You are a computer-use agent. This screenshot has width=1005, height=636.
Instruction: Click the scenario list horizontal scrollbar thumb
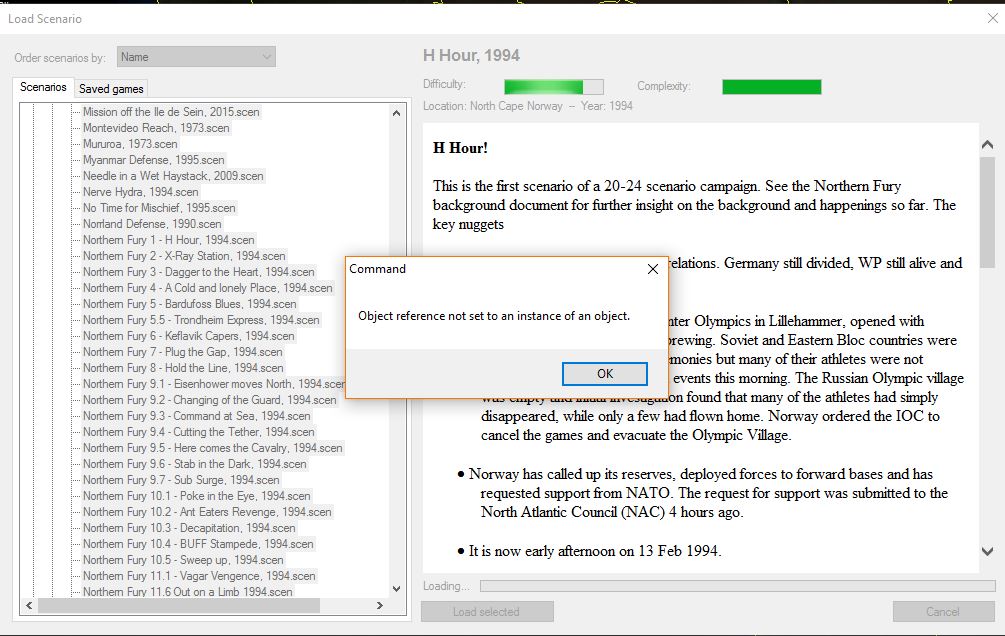coord(179,605)
